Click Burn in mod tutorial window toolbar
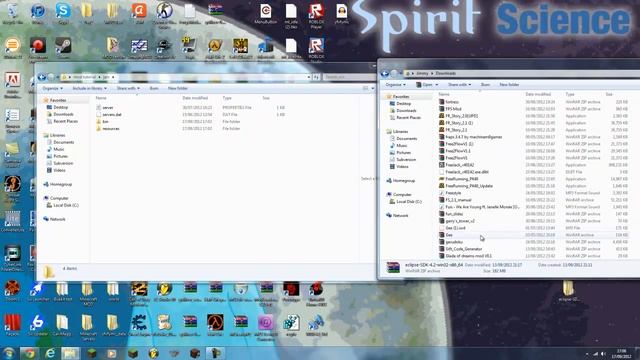This screenshot has width=640, height=360. click(154, 88)
